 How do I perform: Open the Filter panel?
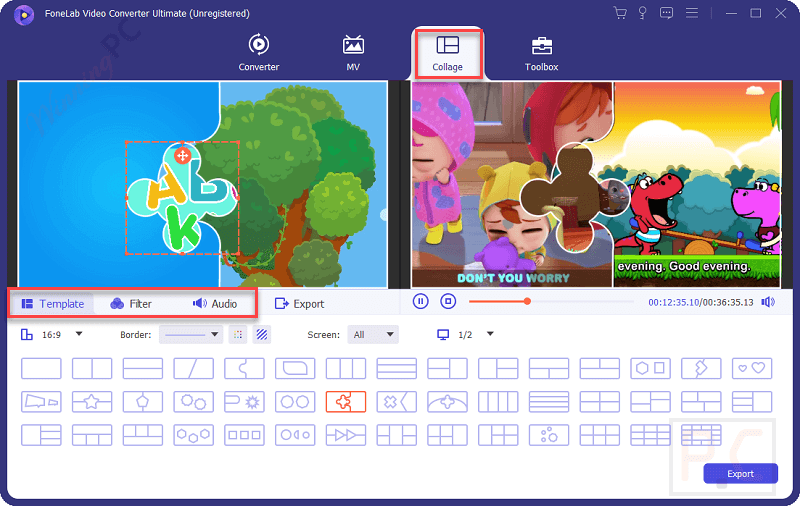[131, 304]
